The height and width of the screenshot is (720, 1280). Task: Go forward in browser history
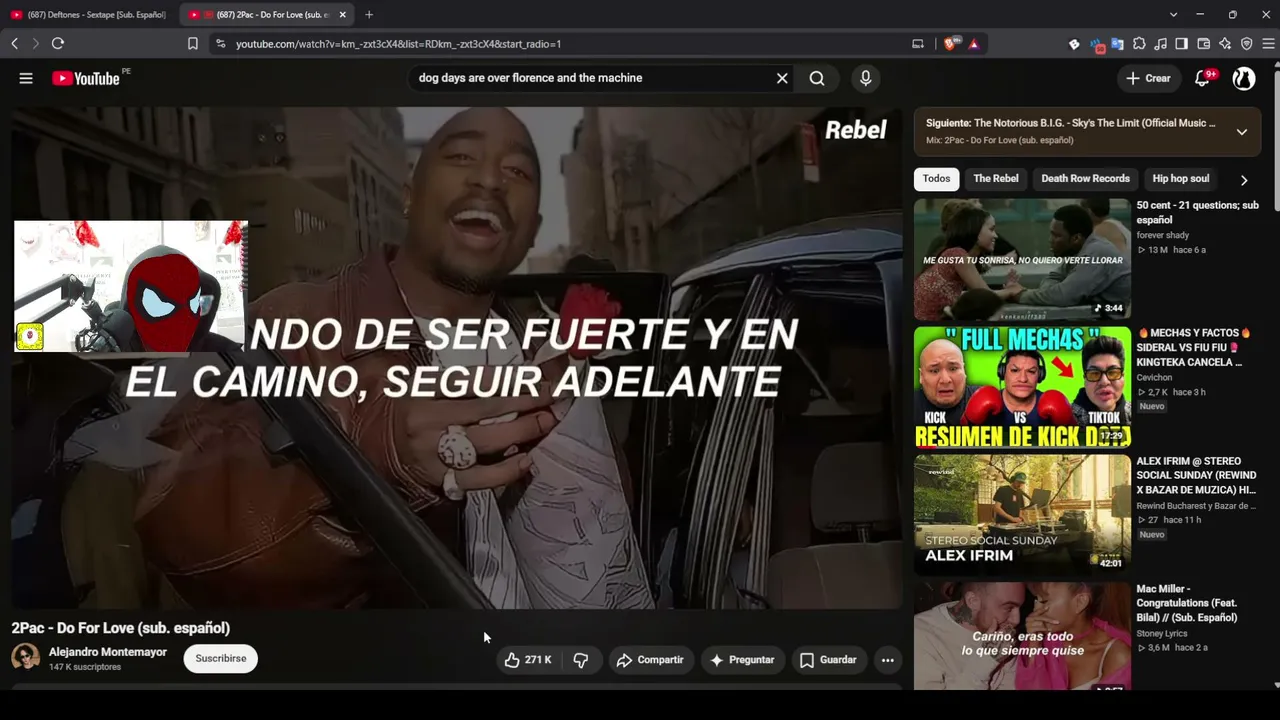(x=36, y=43)
